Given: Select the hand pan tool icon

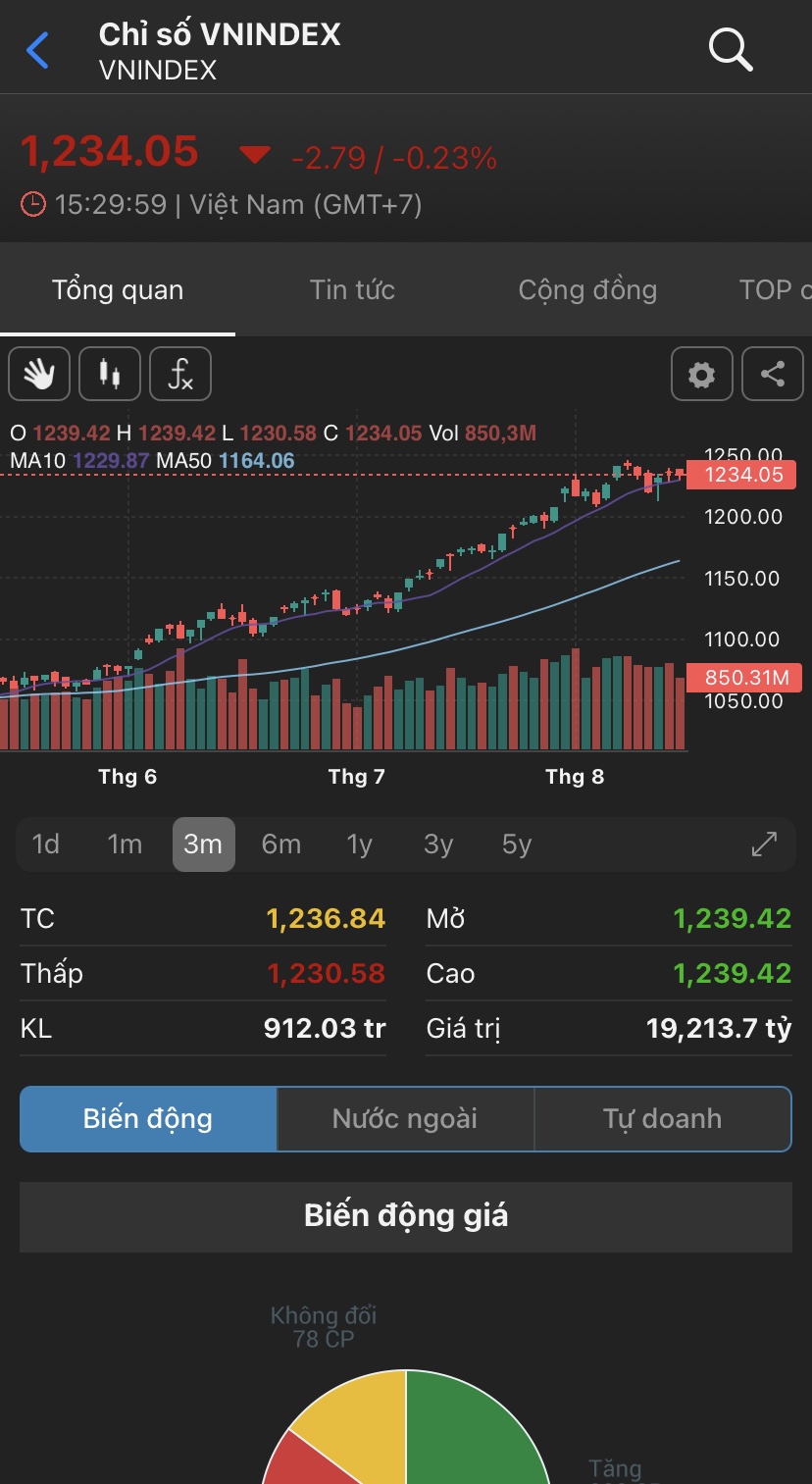Looking at the screenshot, I should (39, 374).
